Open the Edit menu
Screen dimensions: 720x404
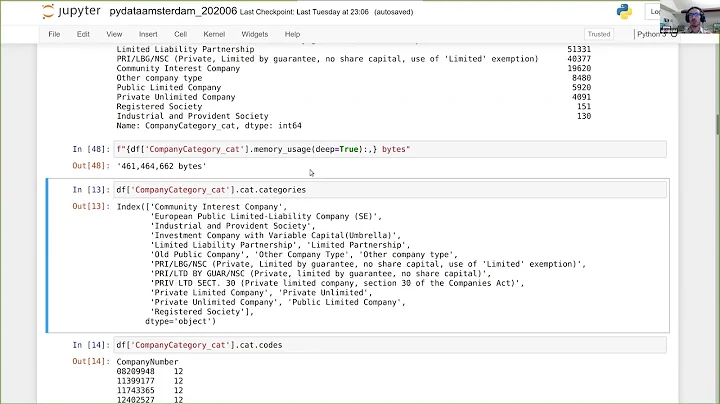click(x=83, y=34)
